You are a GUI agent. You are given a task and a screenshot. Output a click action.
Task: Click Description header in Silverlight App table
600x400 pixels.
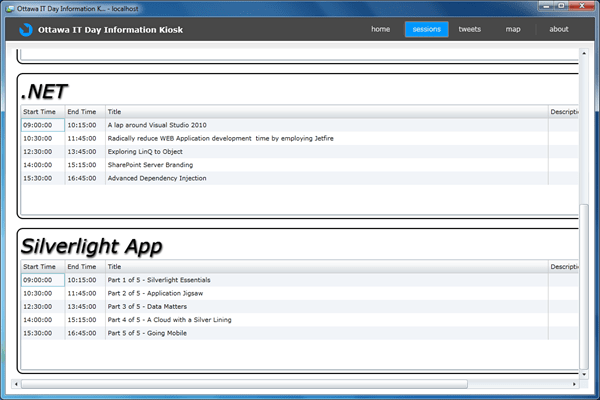(565, 267)
